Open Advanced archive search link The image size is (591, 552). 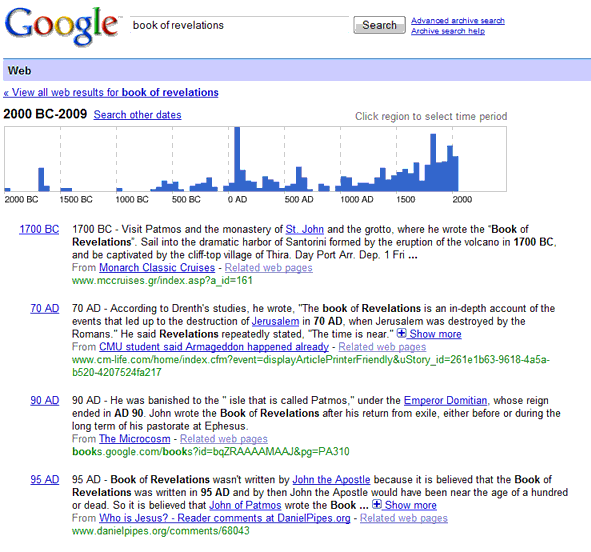[x=458, y=21]
